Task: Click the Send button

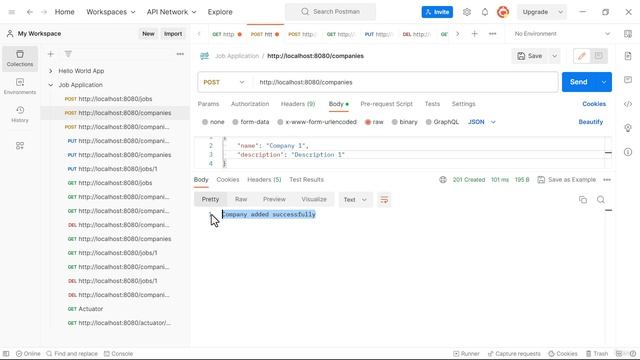Action: point(579,82)
